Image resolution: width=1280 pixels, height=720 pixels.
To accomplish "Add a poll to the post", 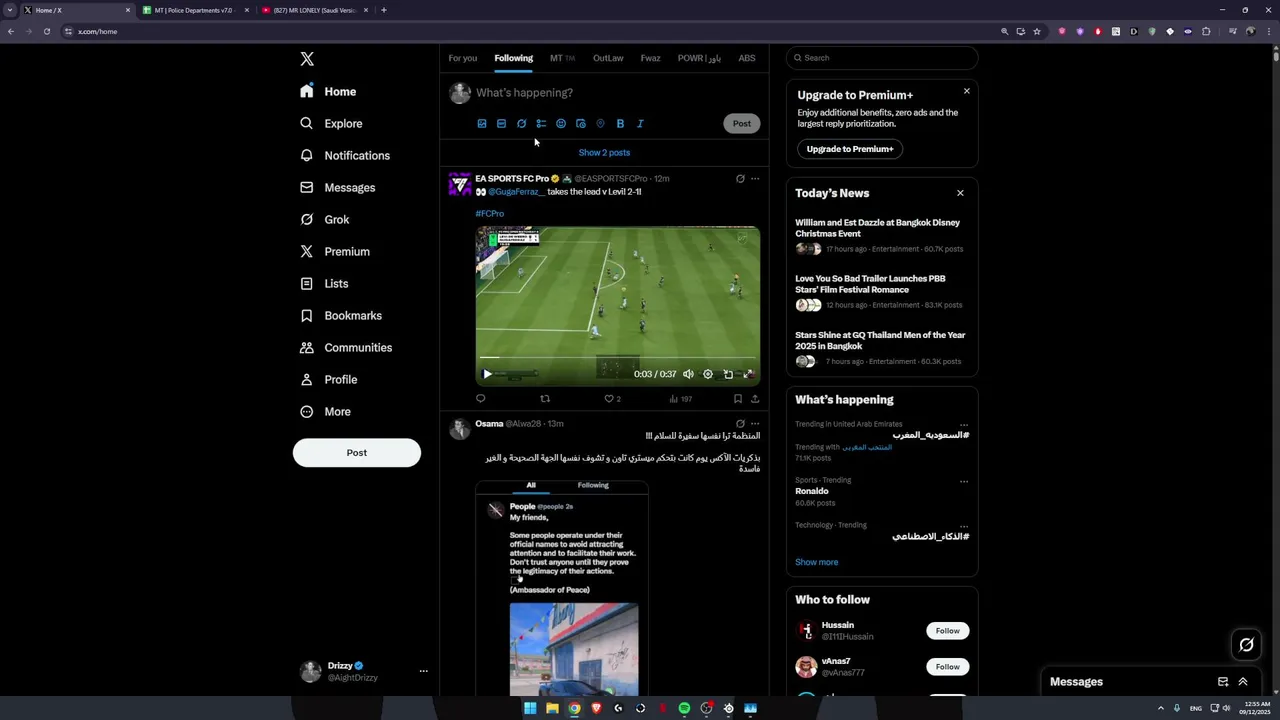I will 541,124.
